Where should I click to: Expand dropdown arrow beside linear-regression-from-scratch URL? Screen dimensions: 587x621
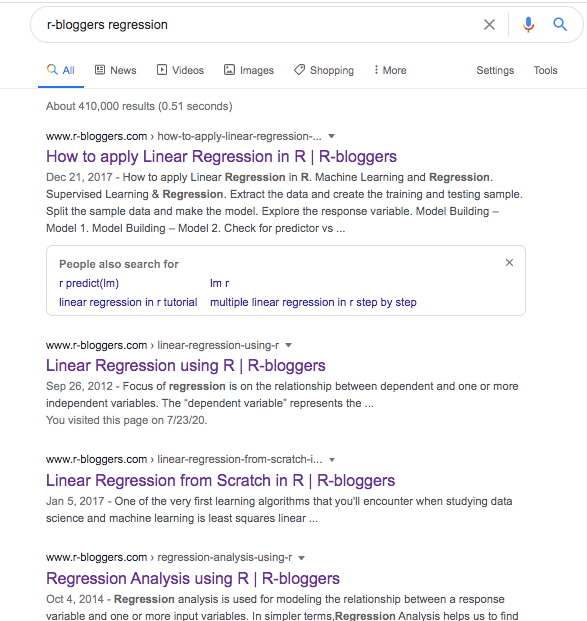click(x=332, y=460)
